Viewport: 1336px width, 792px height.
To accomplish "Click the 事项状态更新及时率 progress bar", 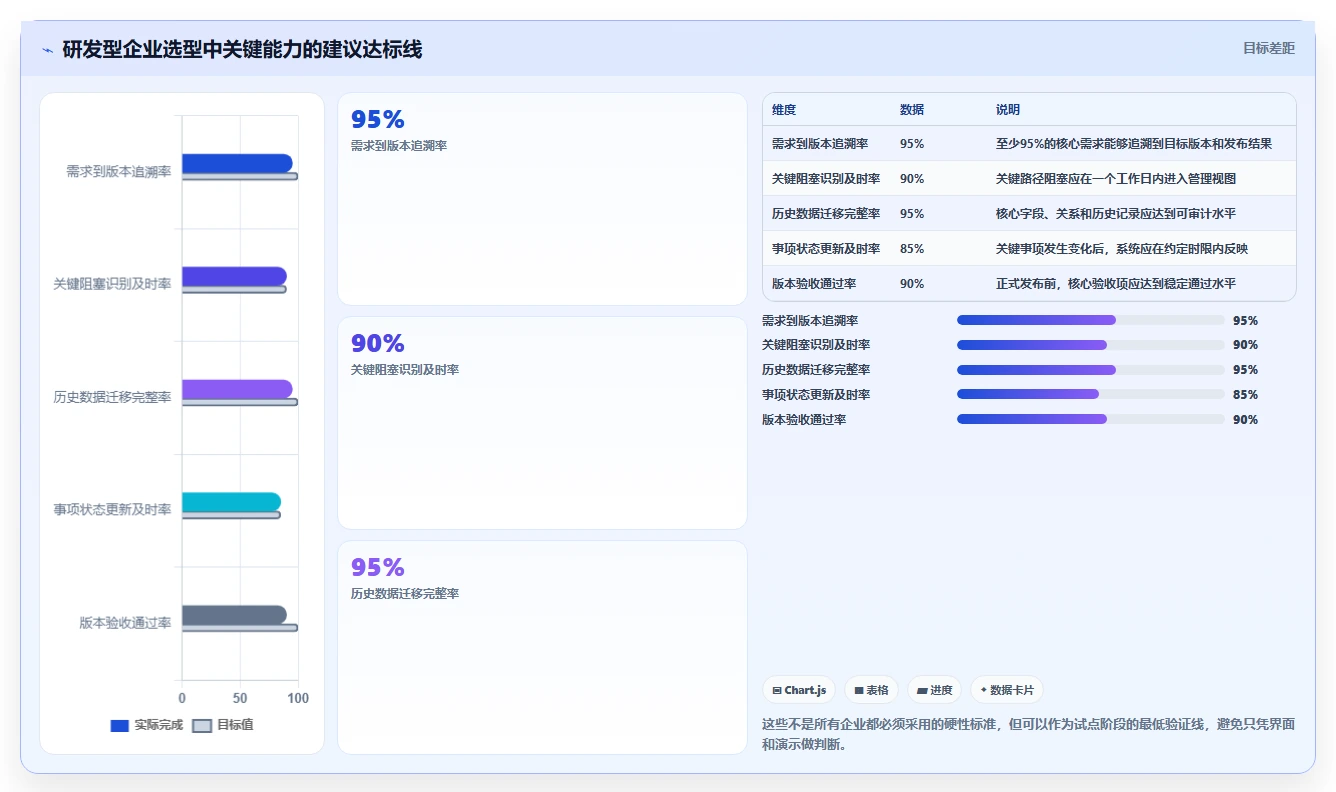I will pyautogui.click(x=1091, y=395).
